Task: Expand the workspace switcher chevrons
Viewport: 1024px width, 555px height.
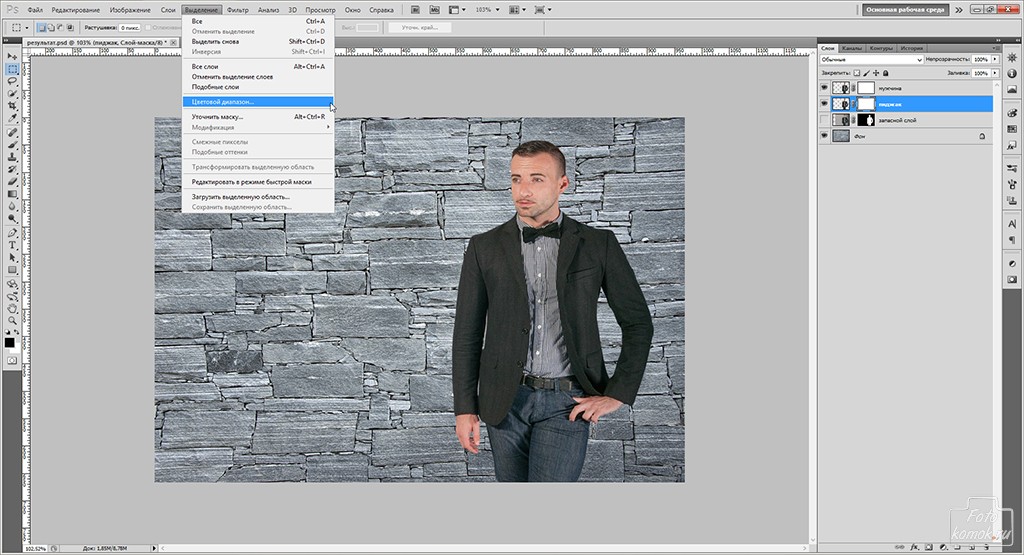Action: pos(958,10)
